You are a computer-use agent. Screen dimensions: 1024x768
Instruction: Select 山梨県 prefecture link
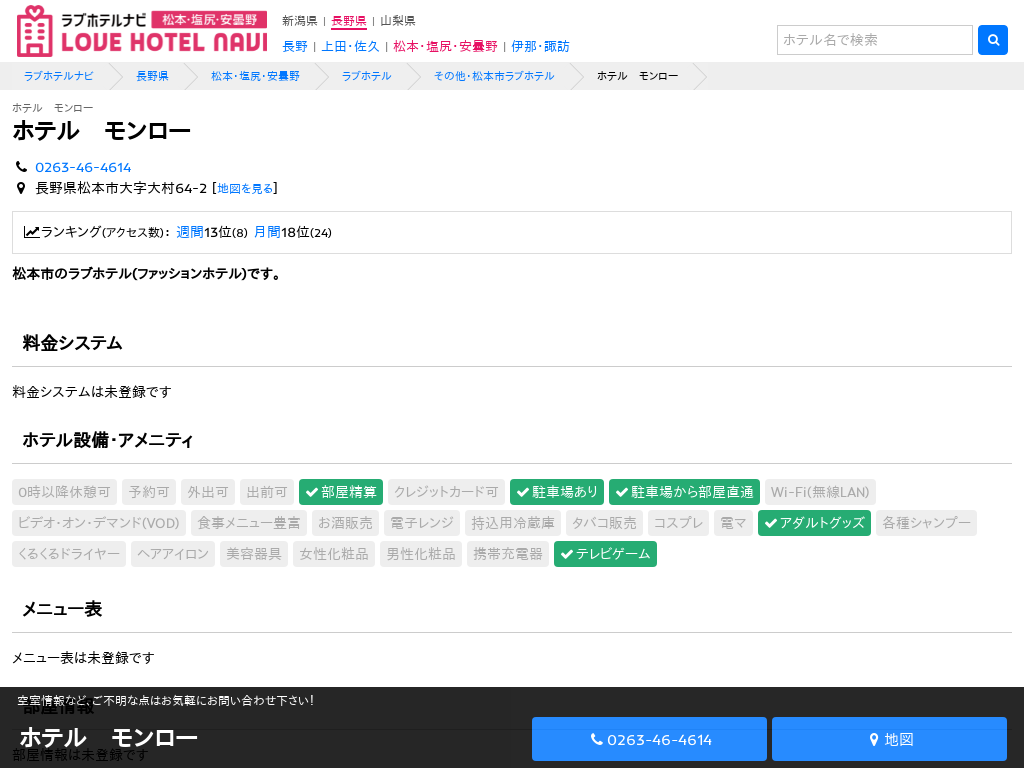(398, 21)
